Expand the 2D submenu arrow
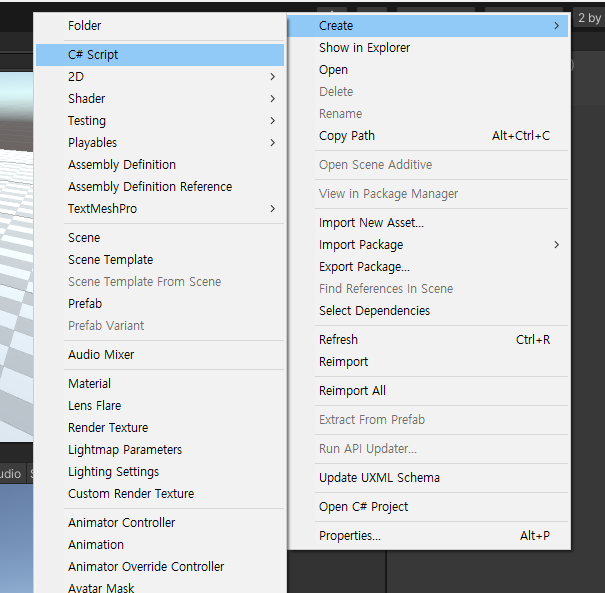This screenshot has height=593, width=605. click(x=272, y=77)
